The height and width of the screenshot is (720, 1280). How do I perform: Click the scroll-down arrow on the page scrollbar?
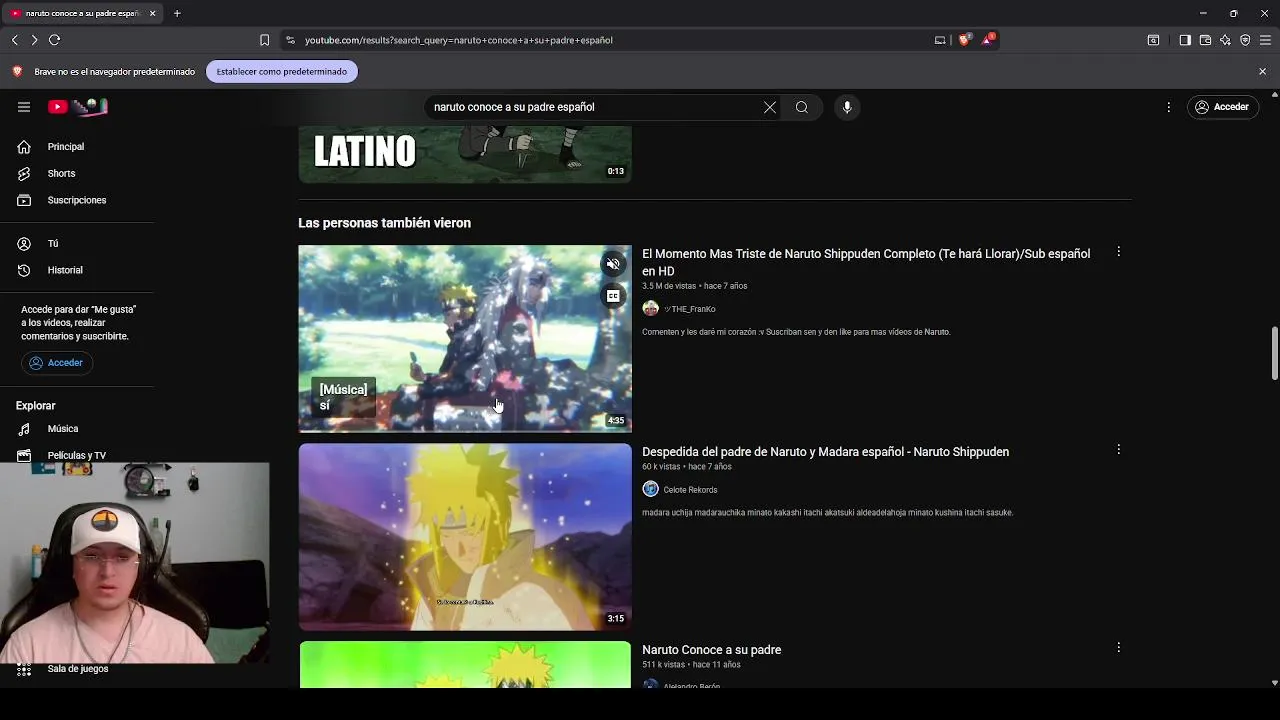(x=1274, y=683)
